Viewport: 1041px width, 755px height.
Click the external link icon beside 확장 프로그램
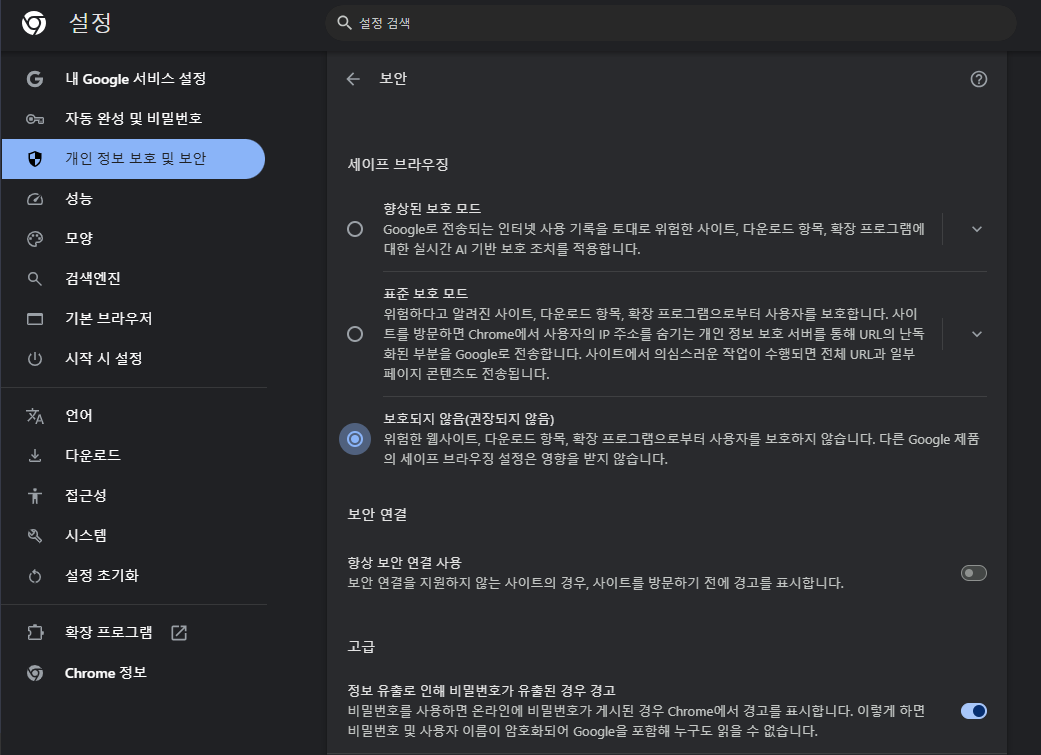[x=179, y=632]
